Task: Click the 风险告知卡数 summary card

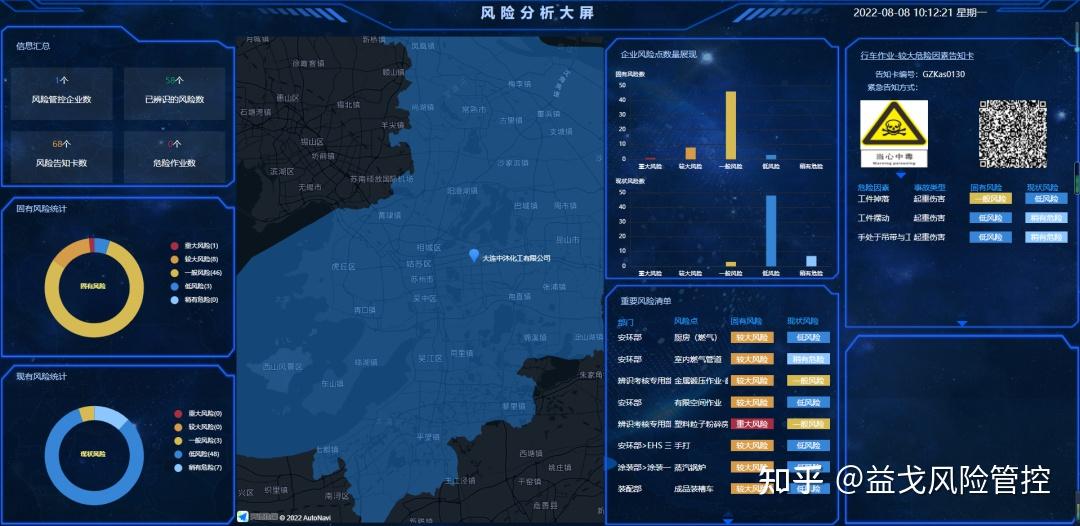Action: (61, 157)
